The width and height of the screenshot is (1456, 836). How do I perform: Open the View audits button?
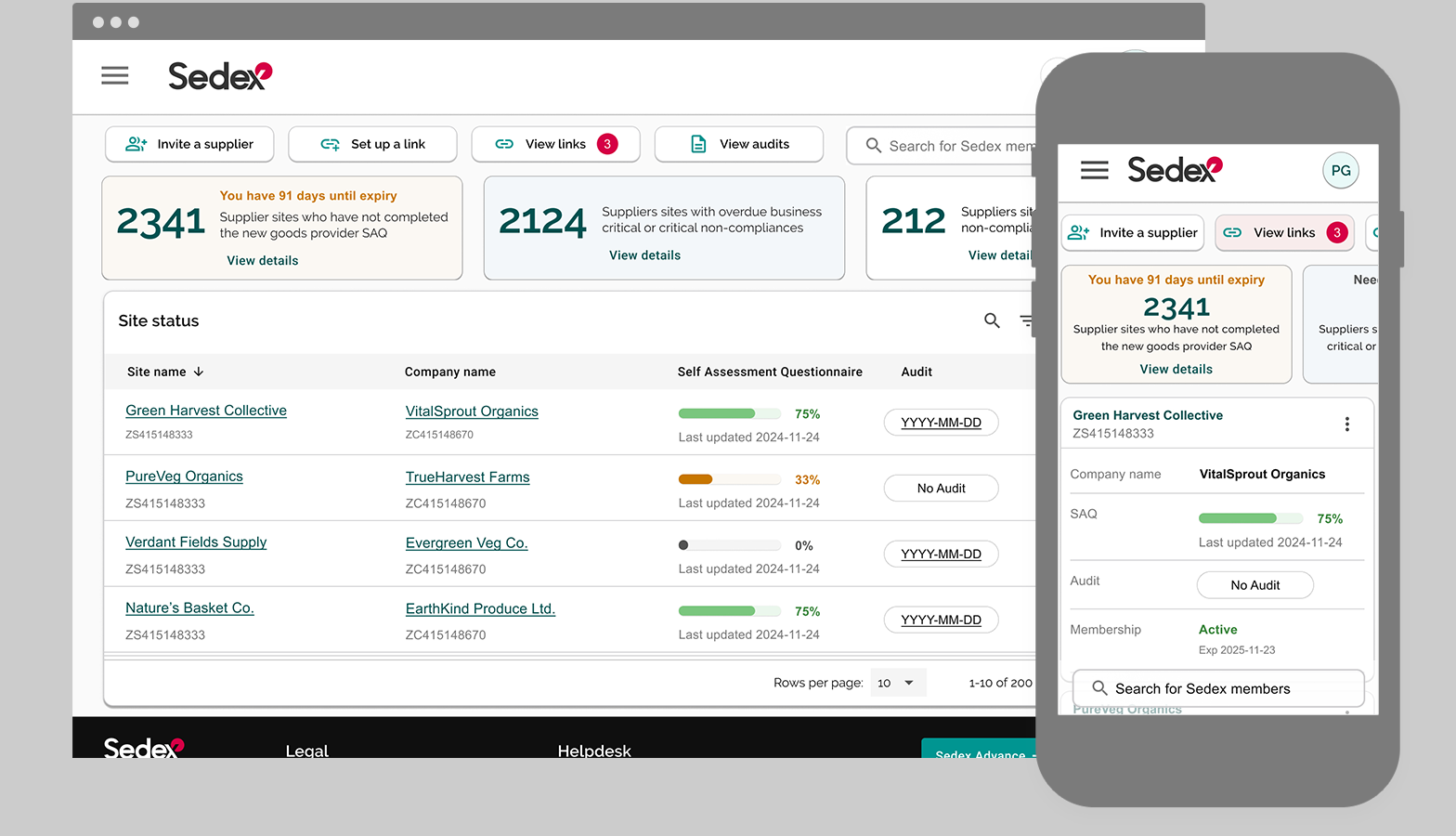click(x=738, y=144)
